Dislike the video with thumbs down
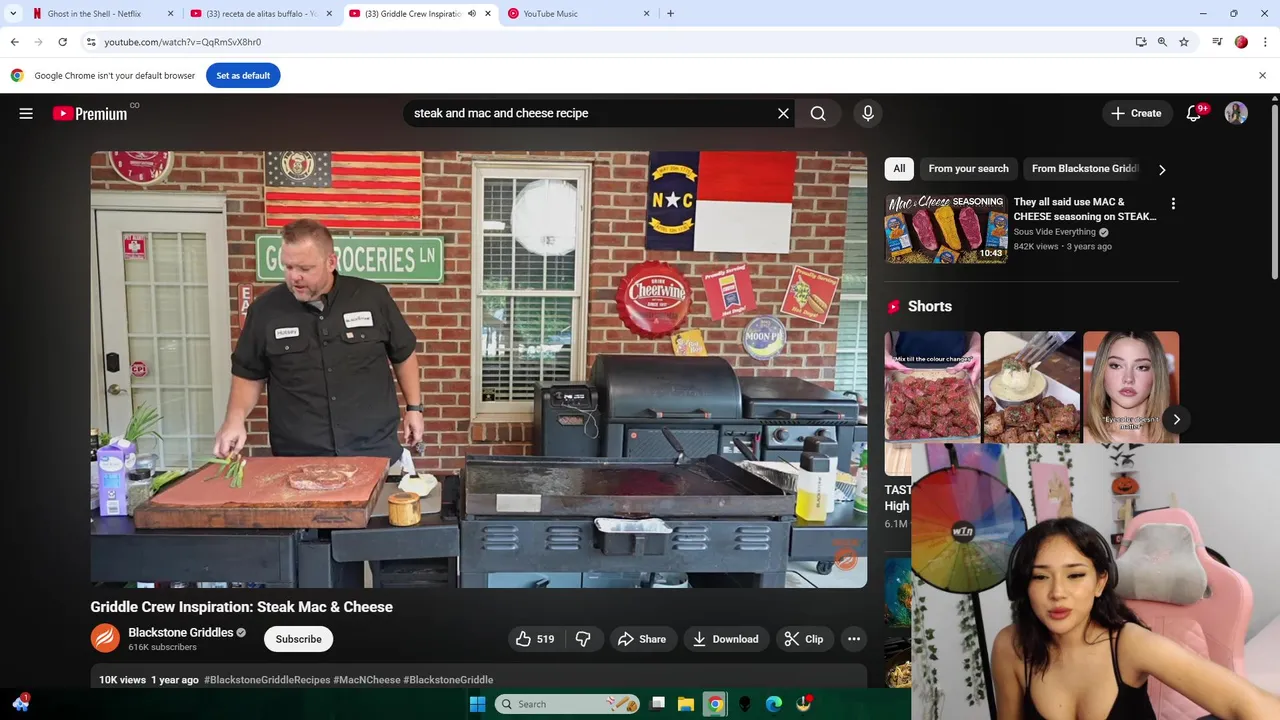 tap(583, 639)
